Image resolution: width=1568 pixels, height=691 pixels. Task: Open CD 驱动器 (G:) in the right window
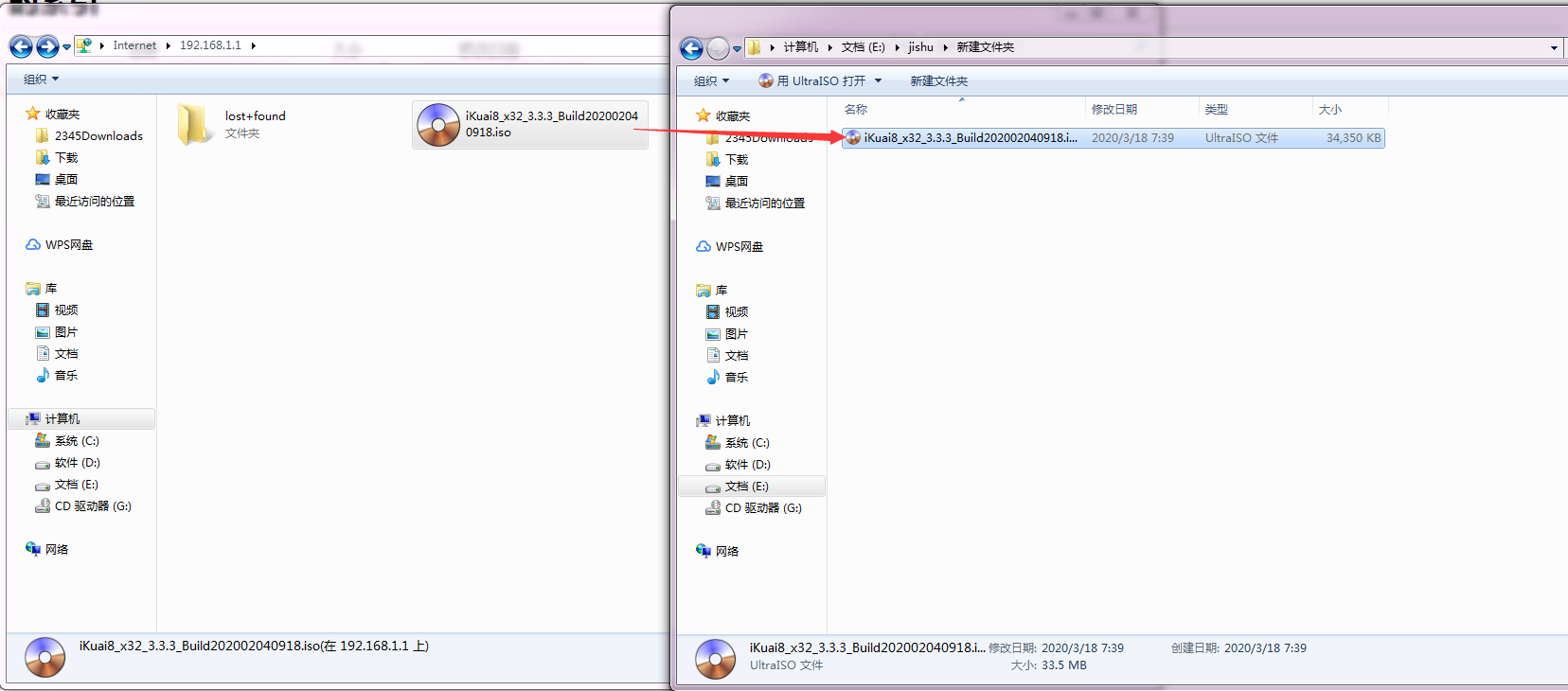tap(753, 507)
